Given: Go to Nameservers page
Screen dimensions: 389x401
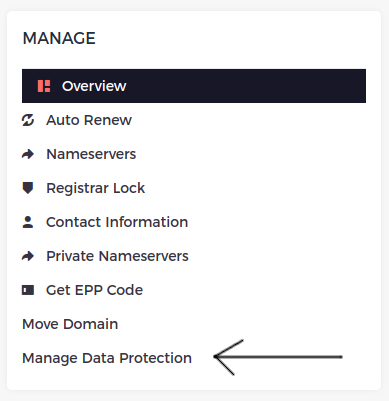Looking at the screenshot, I should [x=91, y=154].
